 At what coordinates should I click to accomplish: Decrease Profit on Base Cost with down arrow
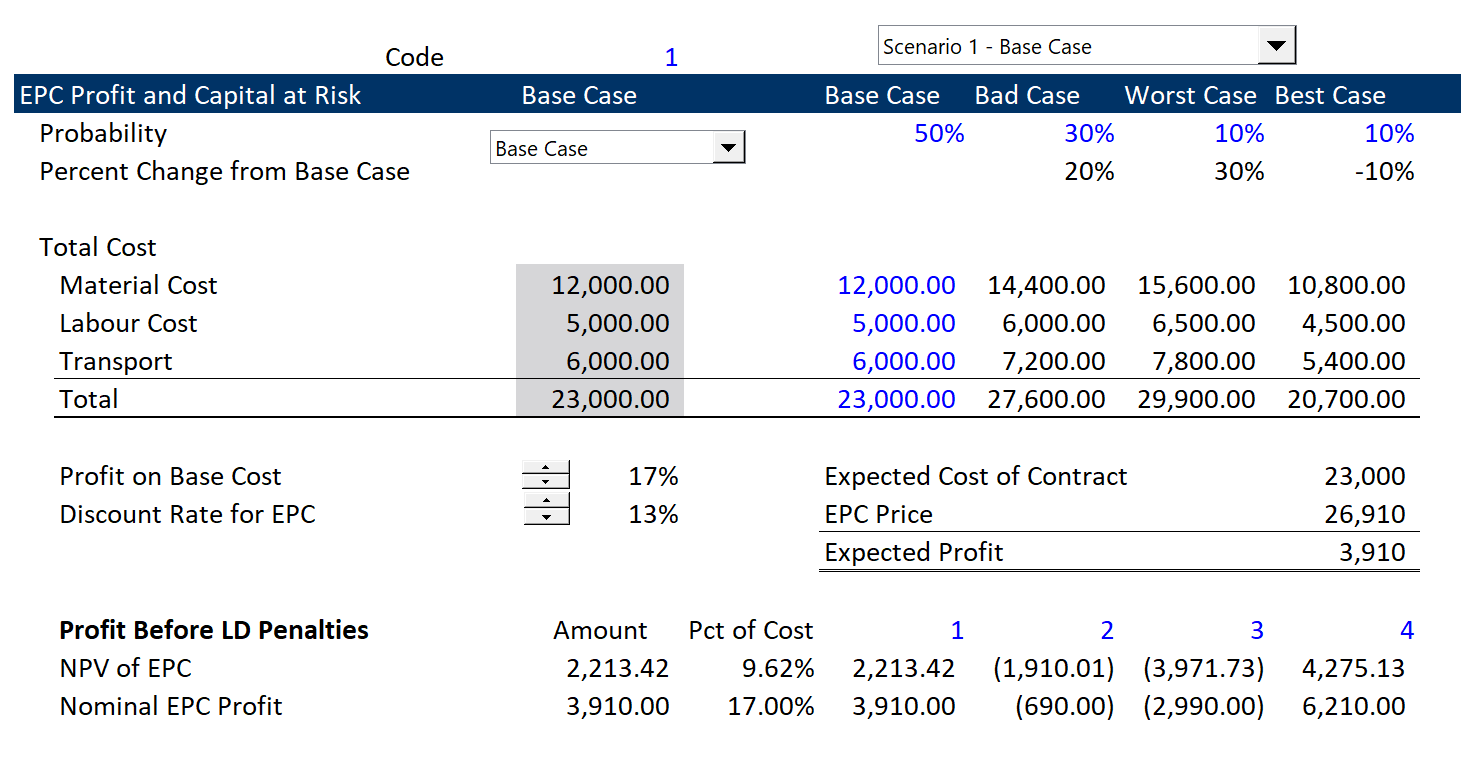[x=547, y=482]
